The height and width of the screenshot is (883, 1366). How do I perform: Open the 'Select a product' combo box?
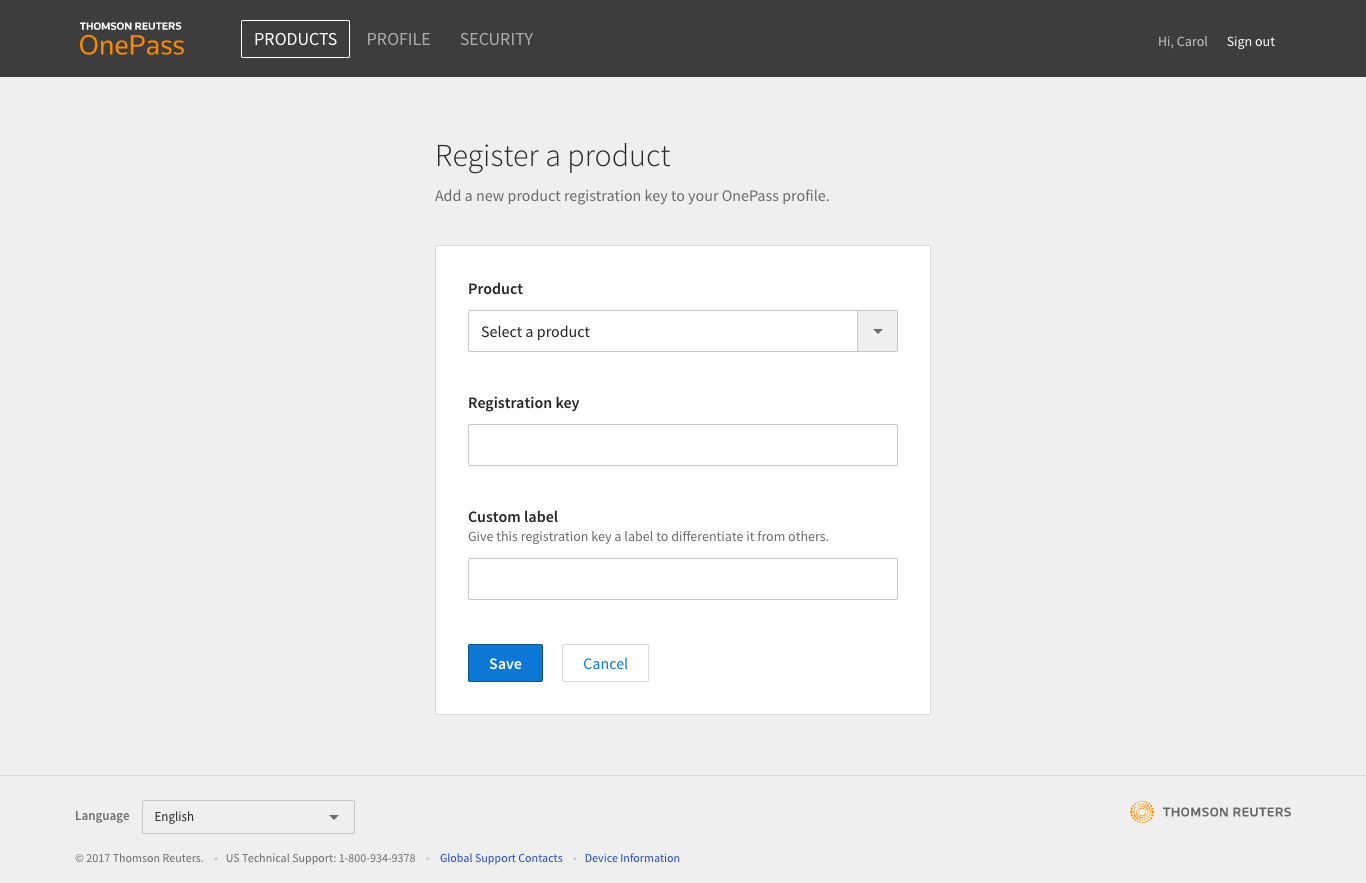tap(662, 331)
